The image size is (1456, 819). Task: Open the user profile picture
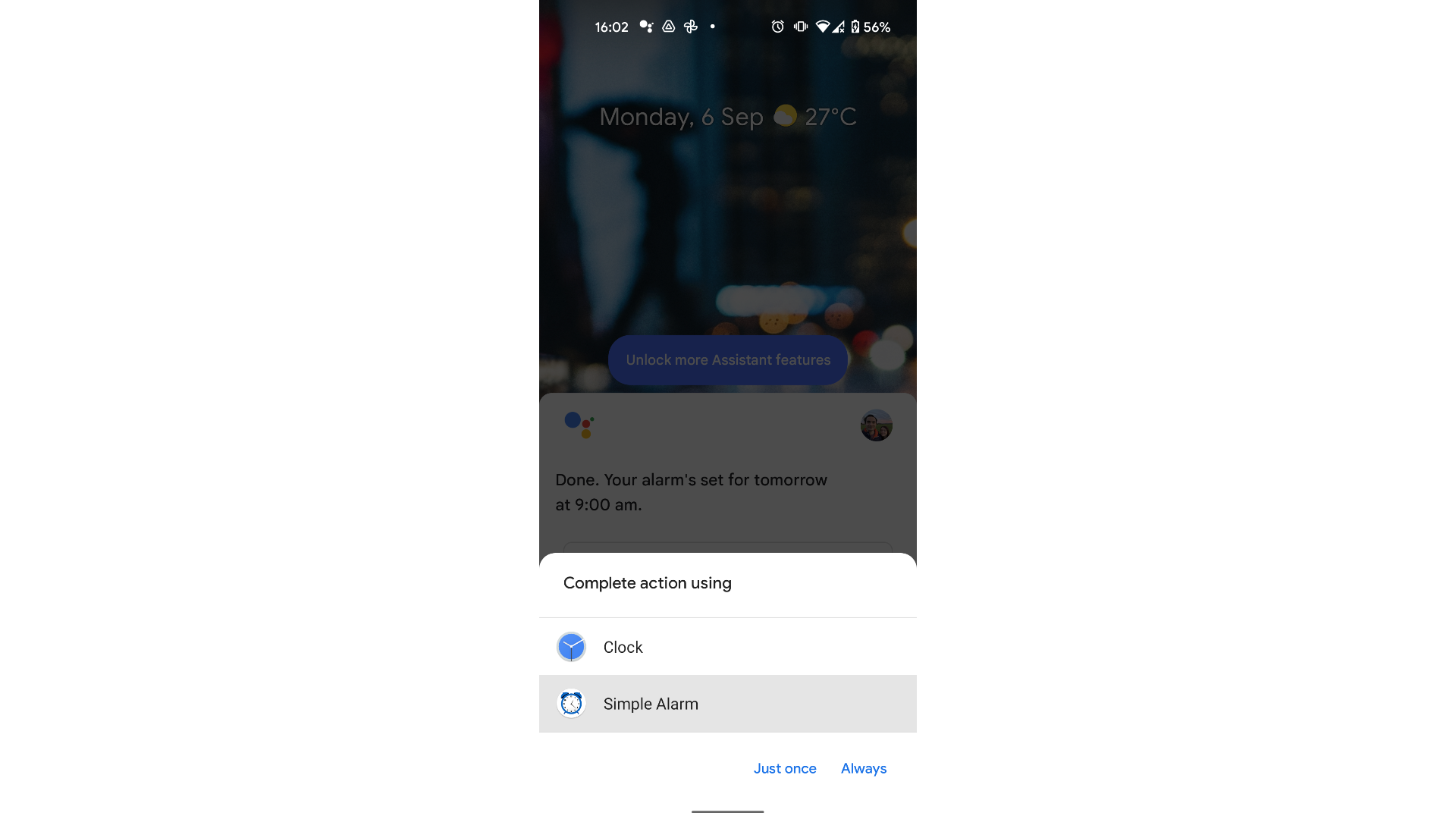coord(876,425)
